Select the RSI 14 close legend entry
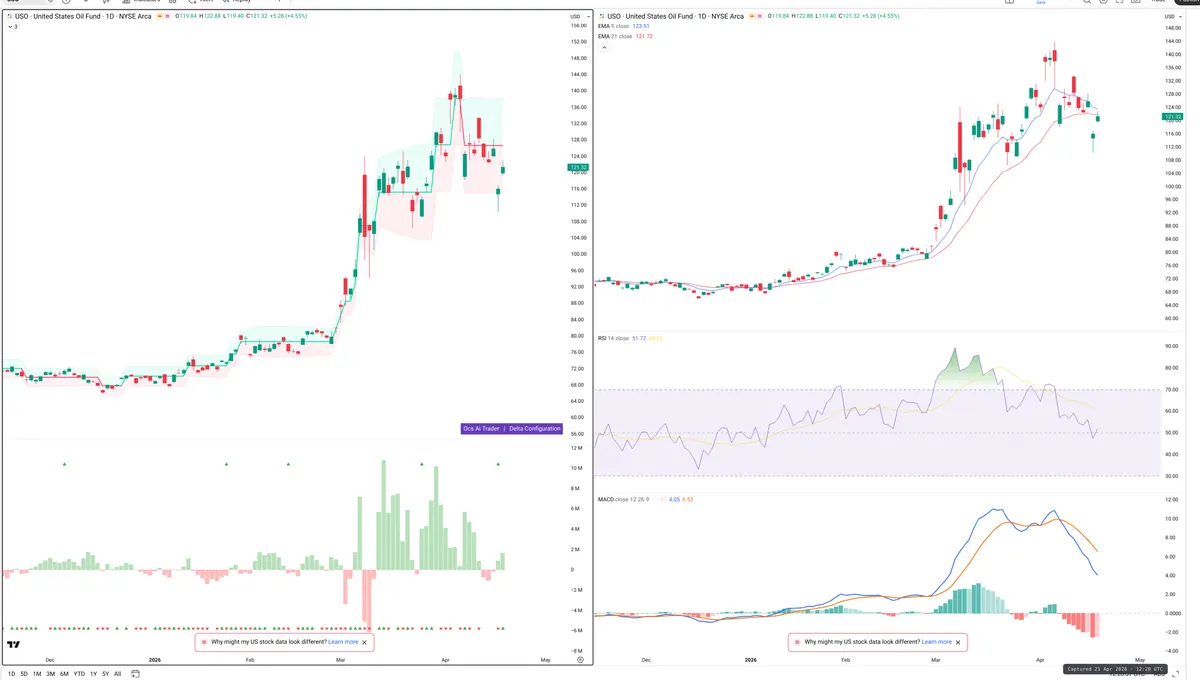This screenshot has height=680, width=1200. point(614,338)
